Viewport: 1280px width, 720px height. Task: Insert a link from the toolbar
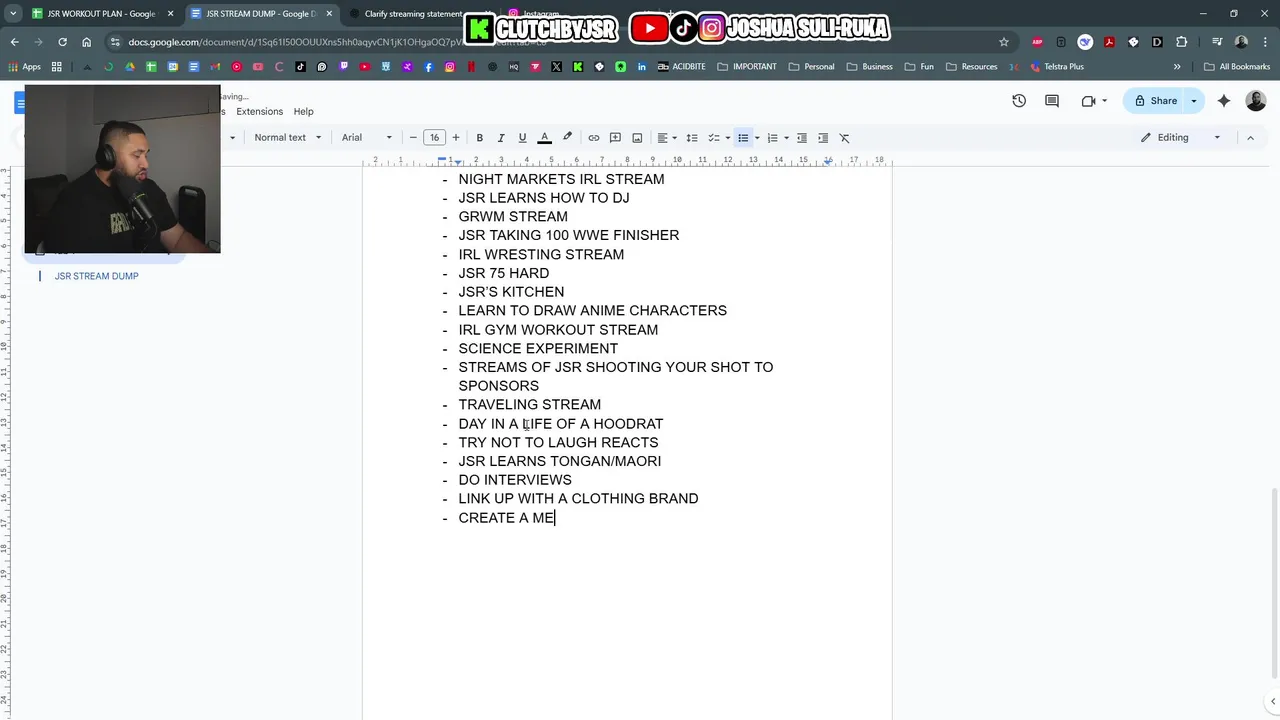594,138
